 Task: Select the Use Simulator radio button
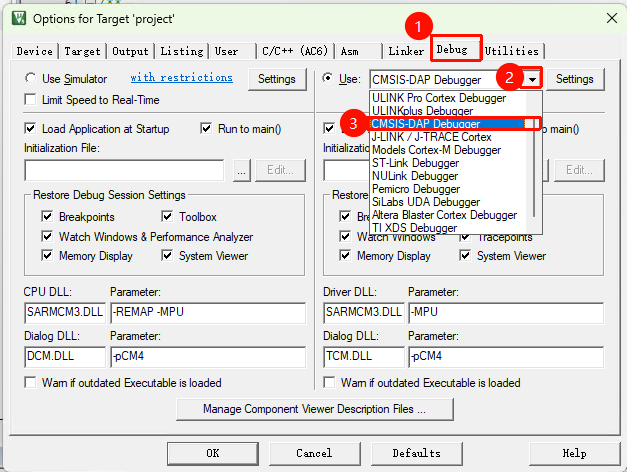32,78
